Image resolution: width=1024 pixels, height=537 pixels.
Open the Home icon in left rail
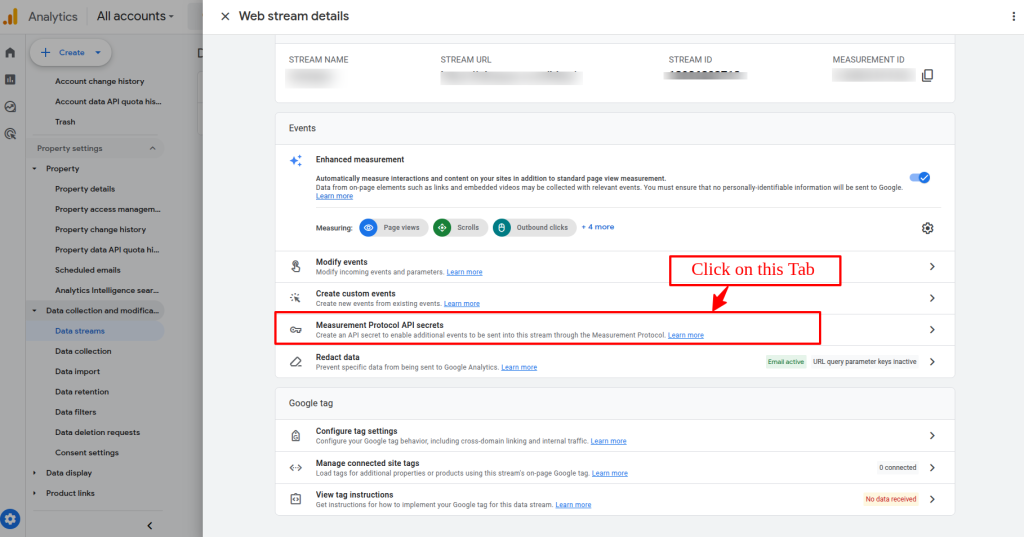click(10, 53)
